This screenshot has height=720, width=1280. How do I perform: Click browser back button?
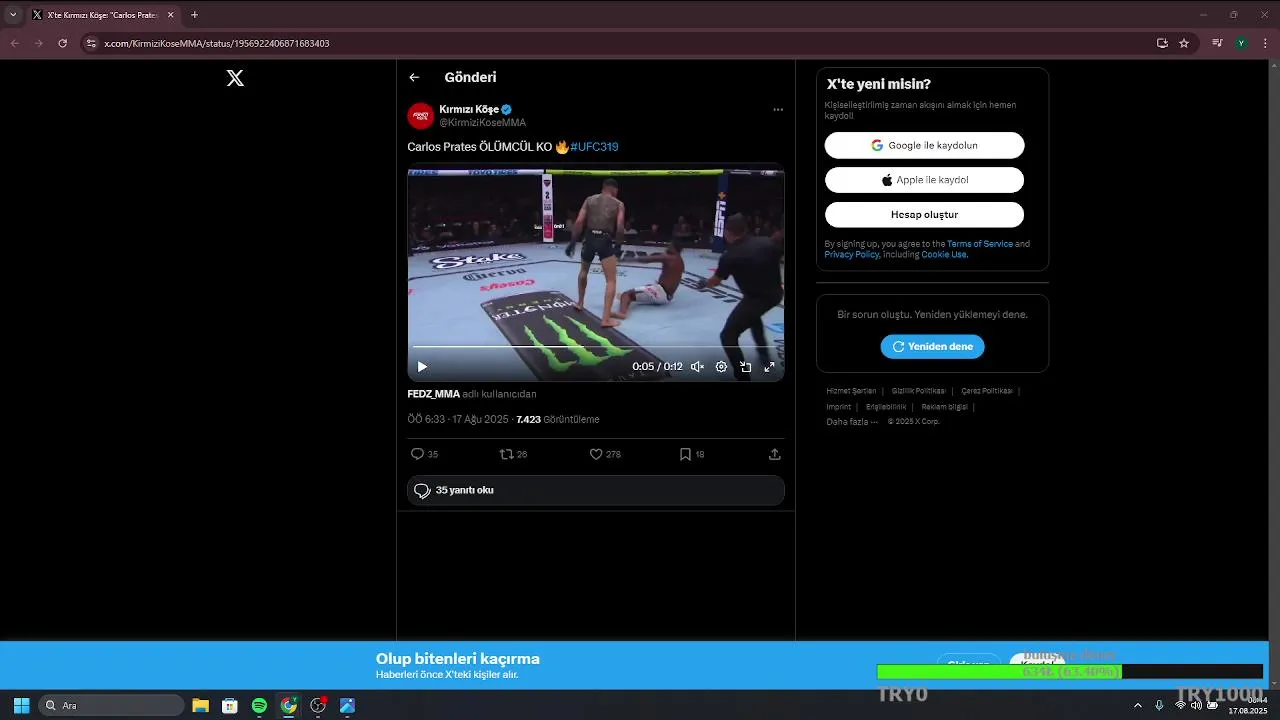coord(15,43)
